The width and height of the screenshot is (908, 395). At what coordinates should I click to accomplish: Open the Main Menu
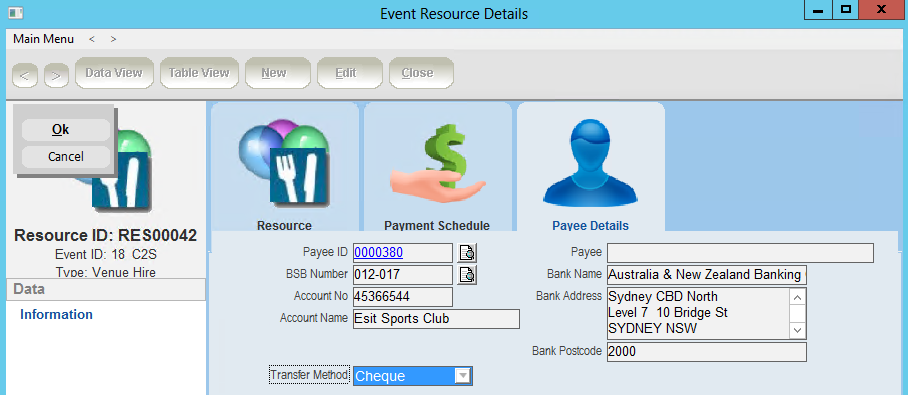coord(43,39)
